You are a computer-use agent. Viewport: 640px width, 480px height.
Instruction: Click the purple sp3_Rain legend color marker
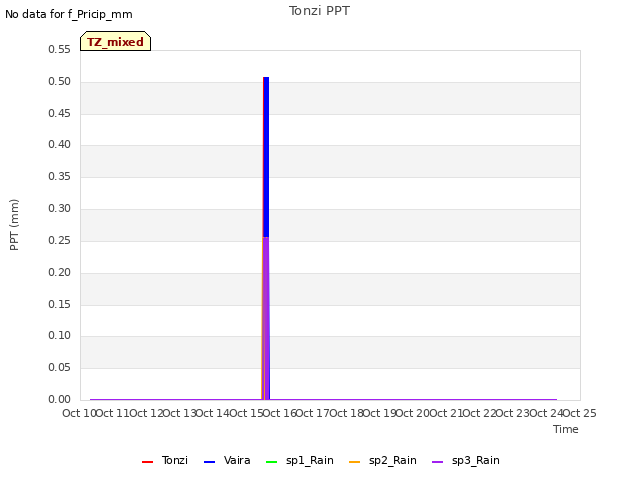click(x=438, y=462)
